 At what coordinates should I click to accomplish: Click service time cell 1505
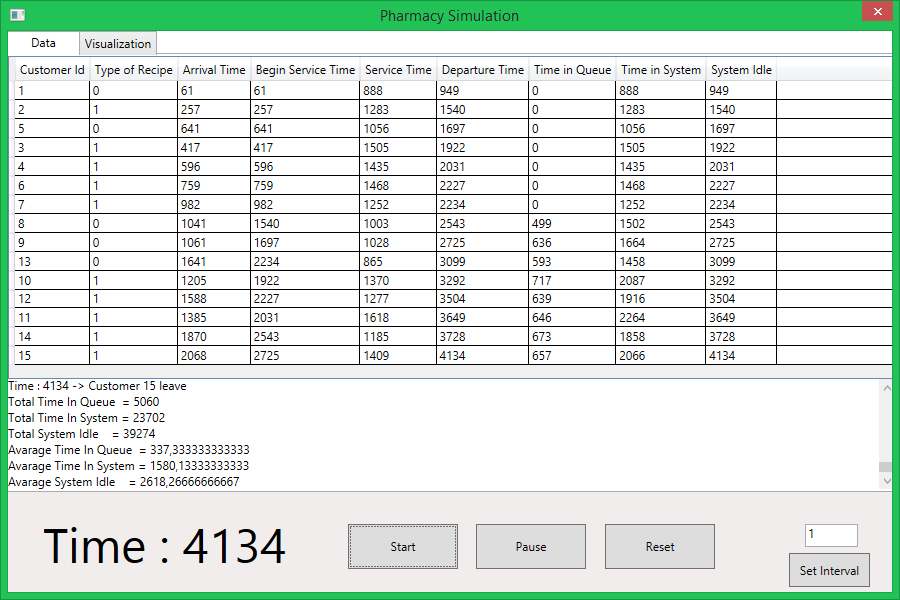coord(398,148)
